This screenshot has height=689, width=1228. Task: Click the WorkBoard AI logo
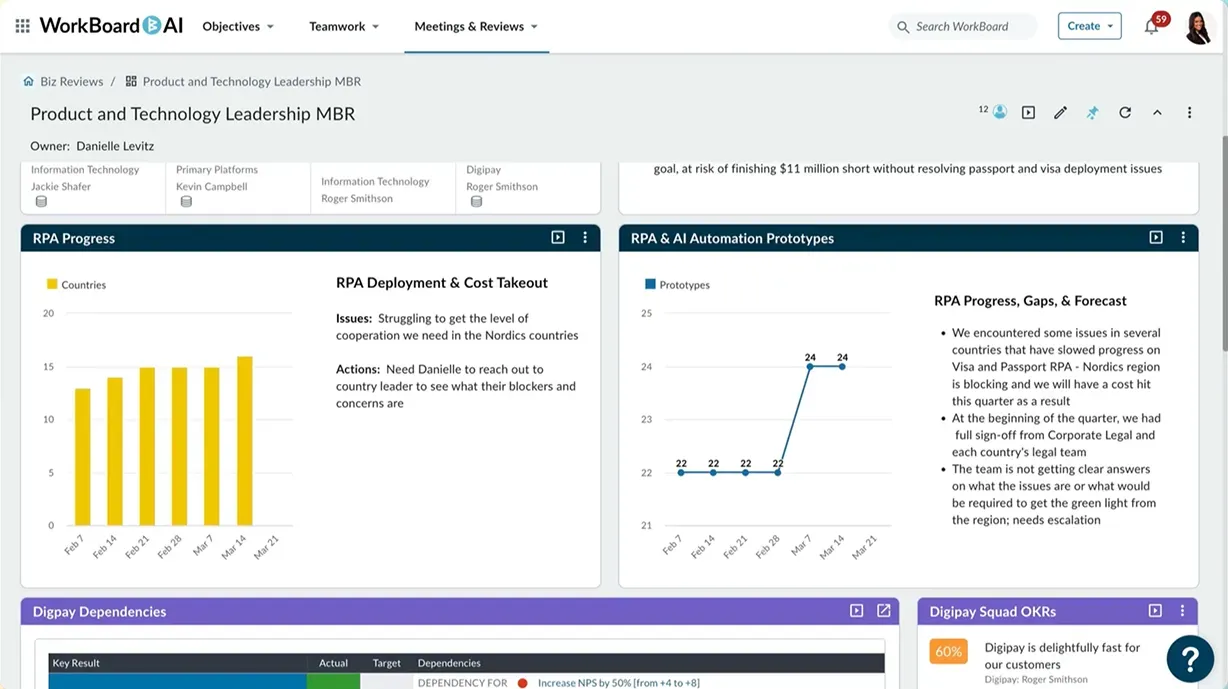click(111, 26)
